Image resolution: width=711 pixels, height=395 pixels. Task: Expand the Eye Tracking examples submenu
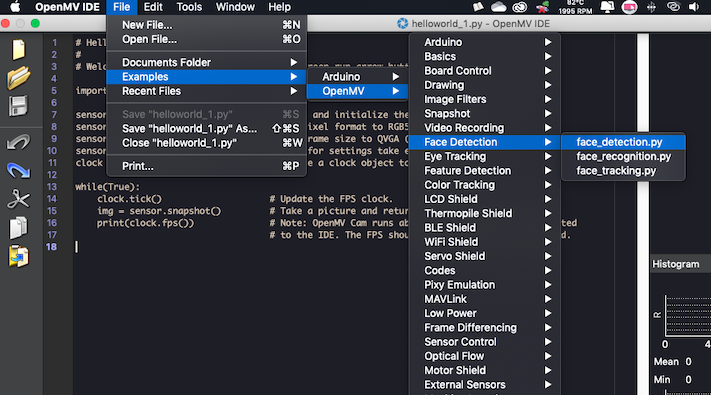coord(485,156)
